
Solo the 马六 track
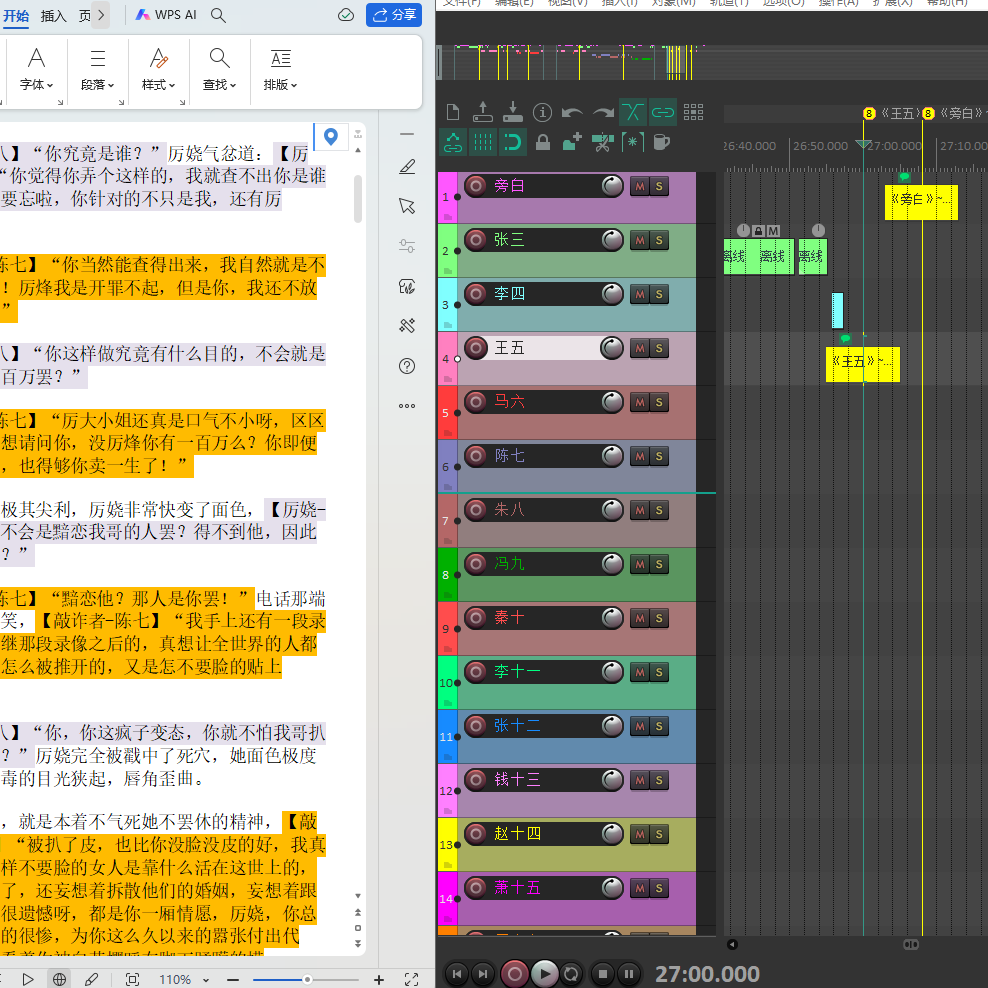pyautogui.click(x=659, y=402)
